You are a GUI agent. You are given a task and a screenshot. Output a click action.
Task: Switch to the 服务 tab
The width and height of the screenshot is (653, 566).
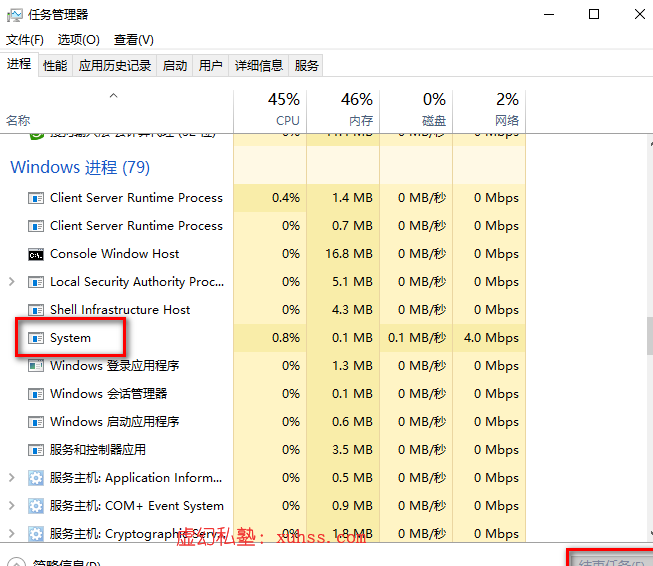[306, 65]
